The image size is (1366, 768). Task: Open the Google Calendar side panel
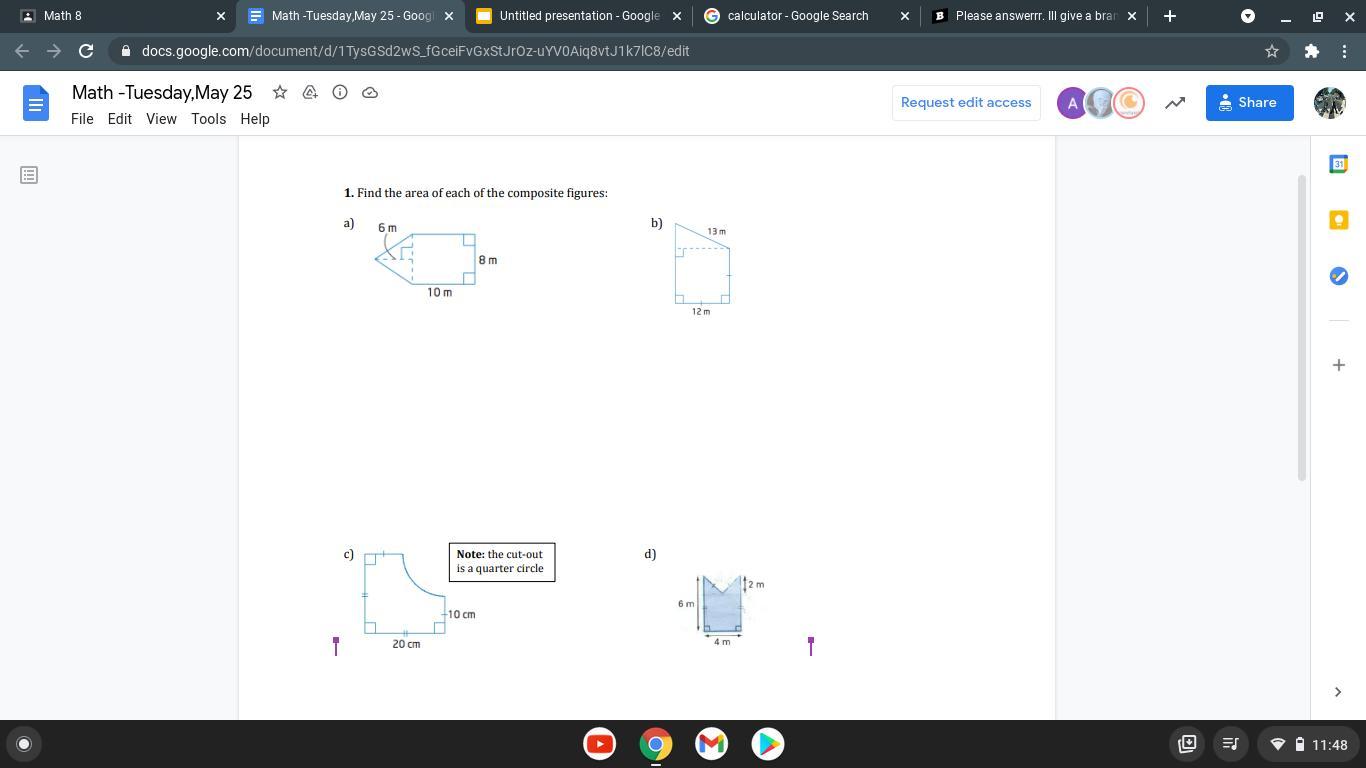[x=1338, y=164]
